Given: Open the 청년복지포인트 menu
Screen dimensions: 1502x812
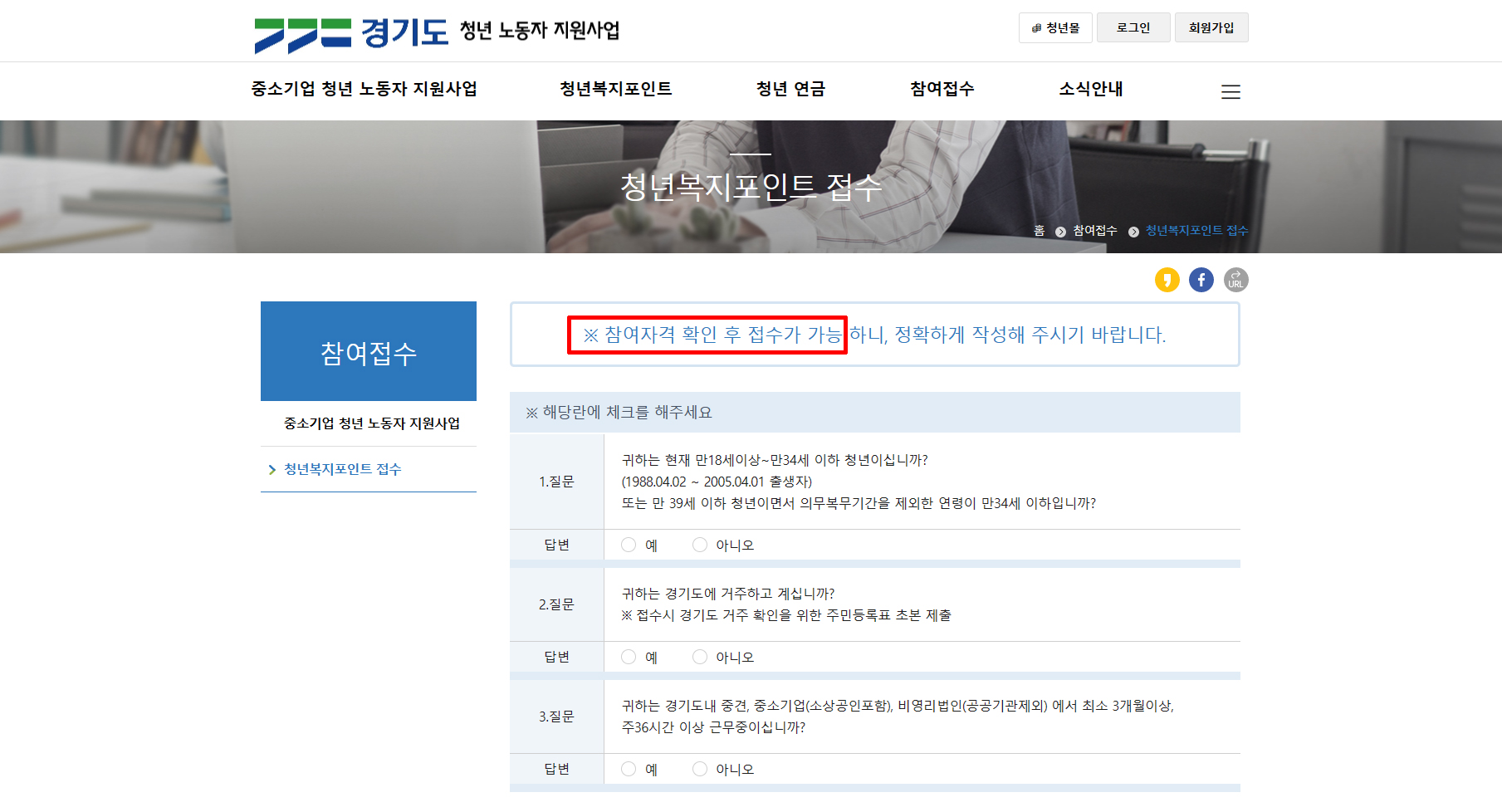Looking at the screenshot, I should pos(615,89).
